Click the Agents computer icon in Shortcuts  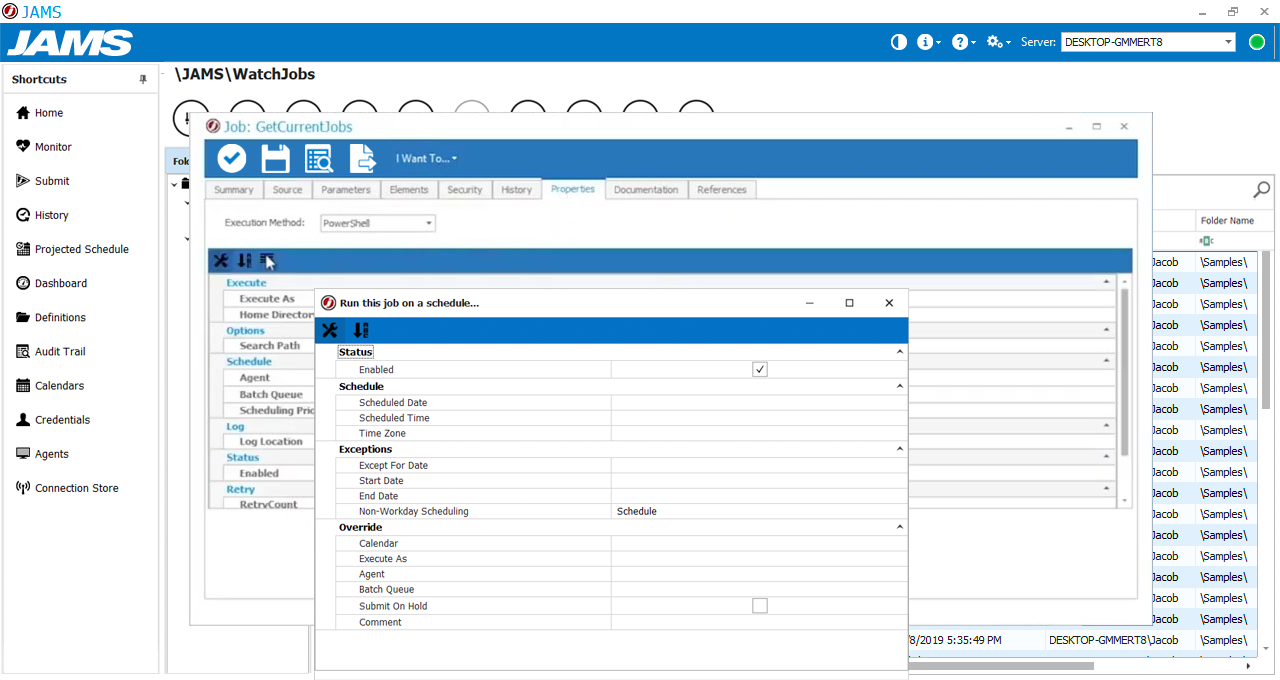coord(24,454)
